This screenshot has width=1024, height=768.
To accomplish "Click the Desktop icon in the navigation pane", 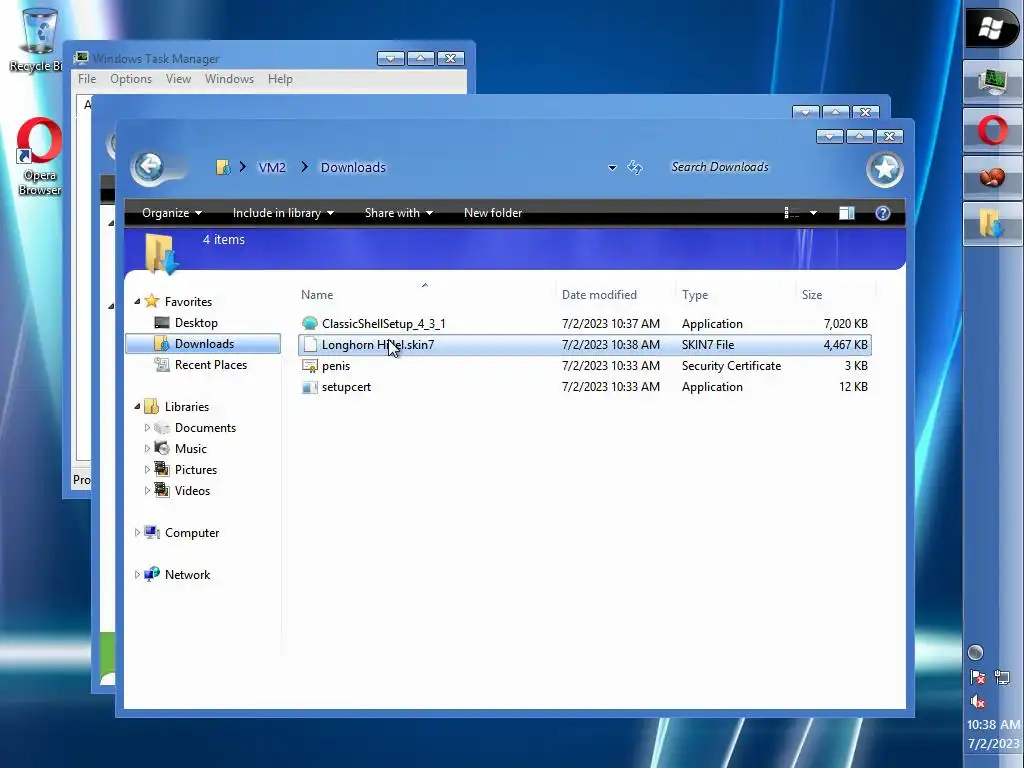I will (x=161, y=323).
